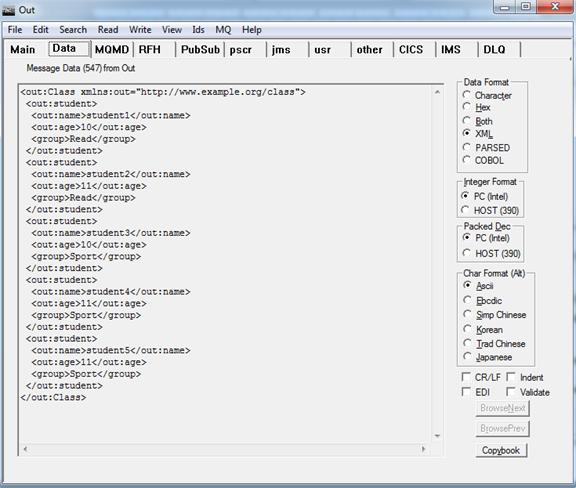This screenshot has height=488, width=576.
Task: Click the Out application title bar icon
Action: tap(8, 10)
